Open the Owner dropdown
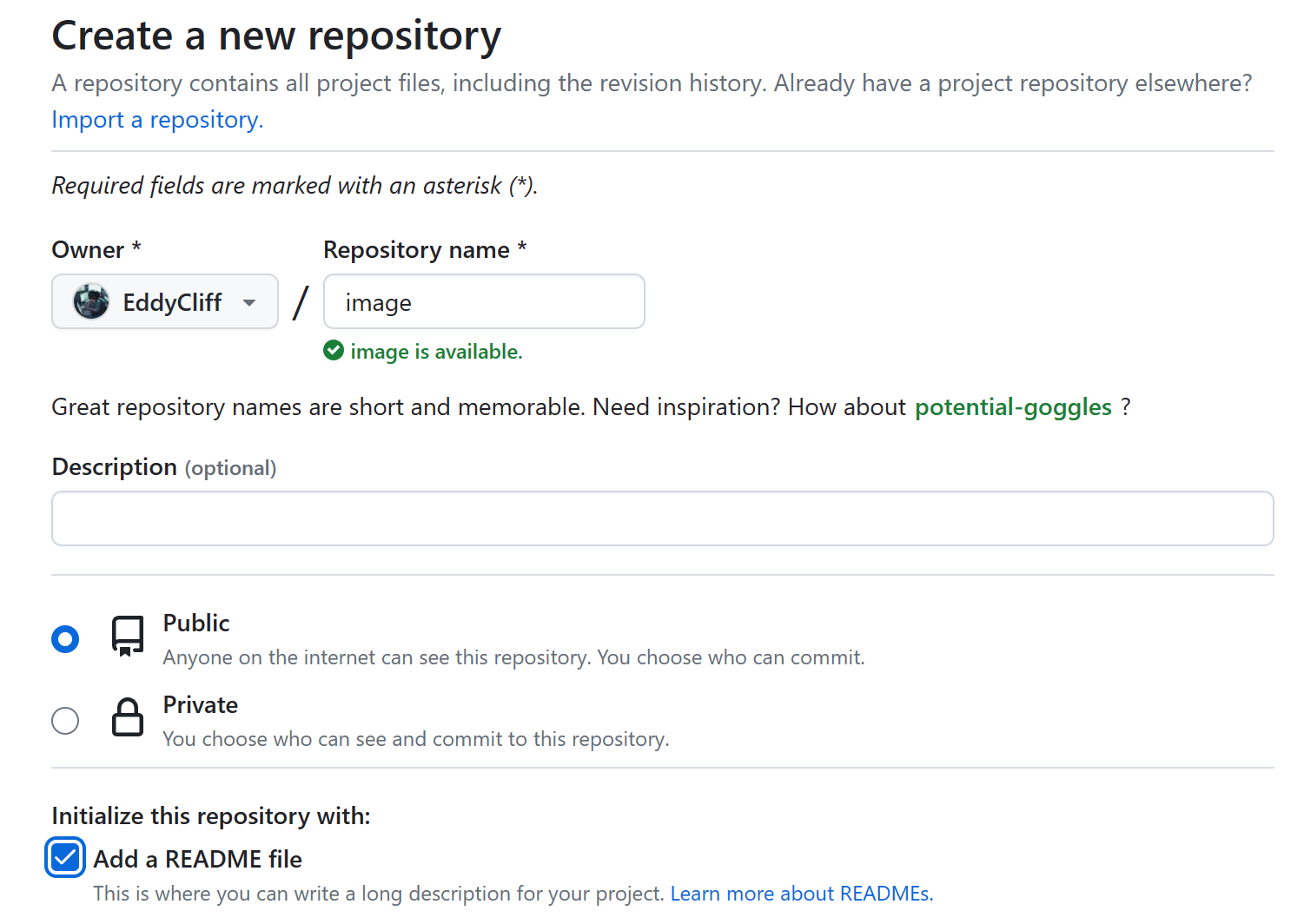The height and width of the screenshot is (924, 1304). 164,301
